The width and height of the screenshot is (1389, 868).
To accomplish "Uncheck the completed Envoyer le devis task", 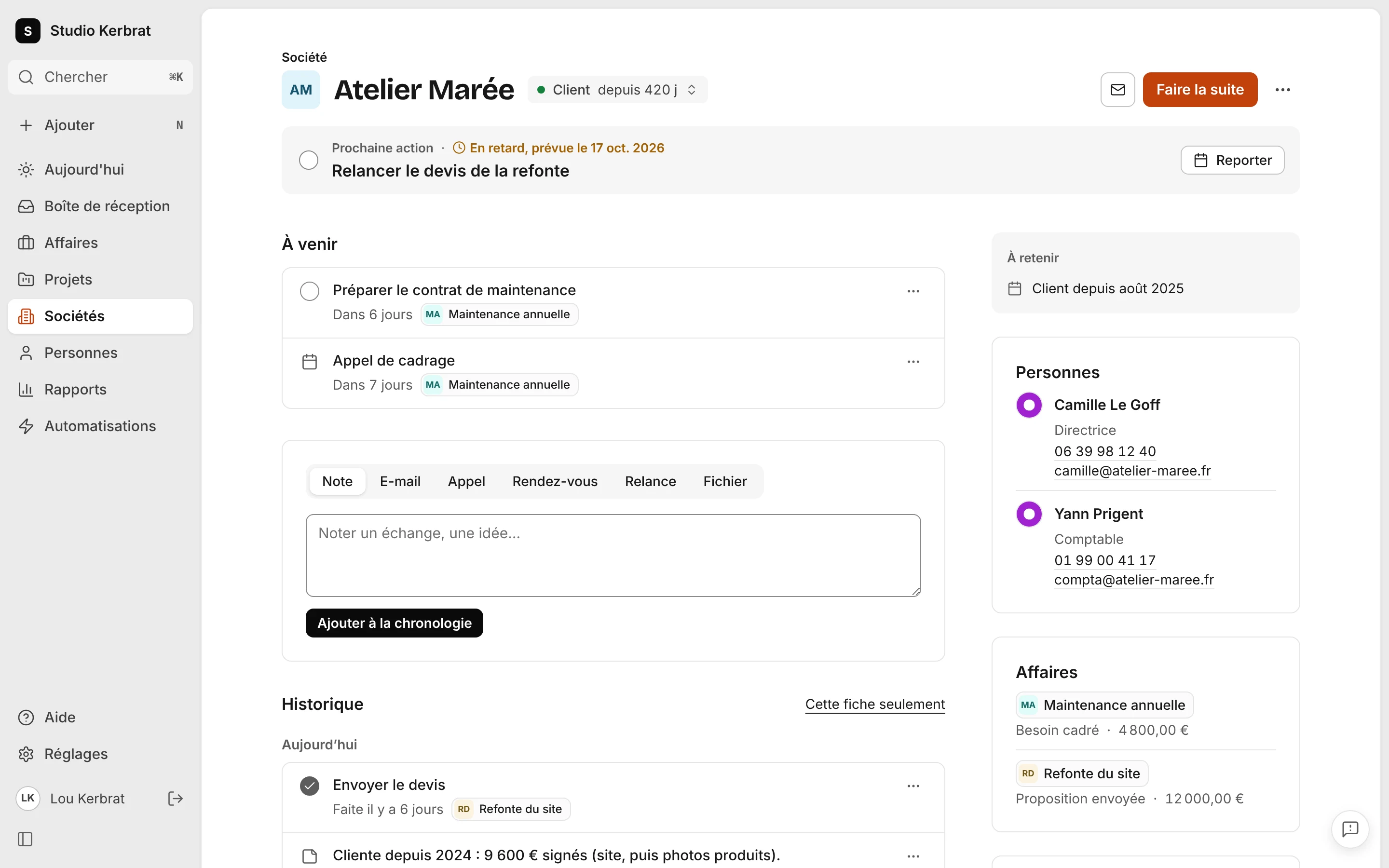I will point(309,786).
